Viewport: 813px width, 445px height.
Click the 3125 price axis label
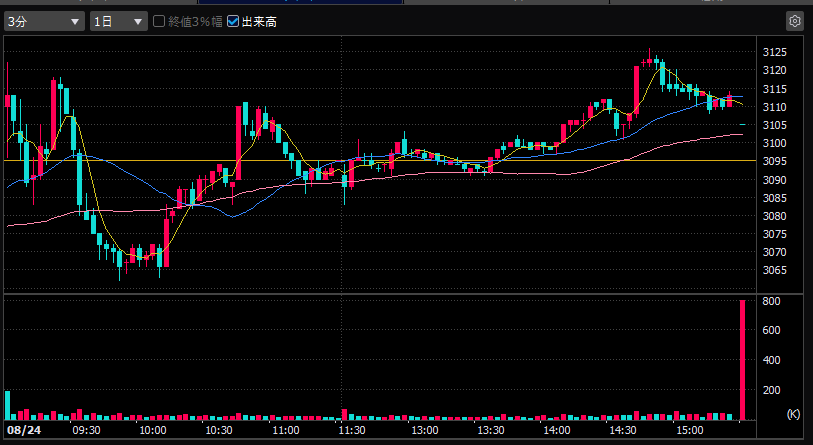pos(775,52)
